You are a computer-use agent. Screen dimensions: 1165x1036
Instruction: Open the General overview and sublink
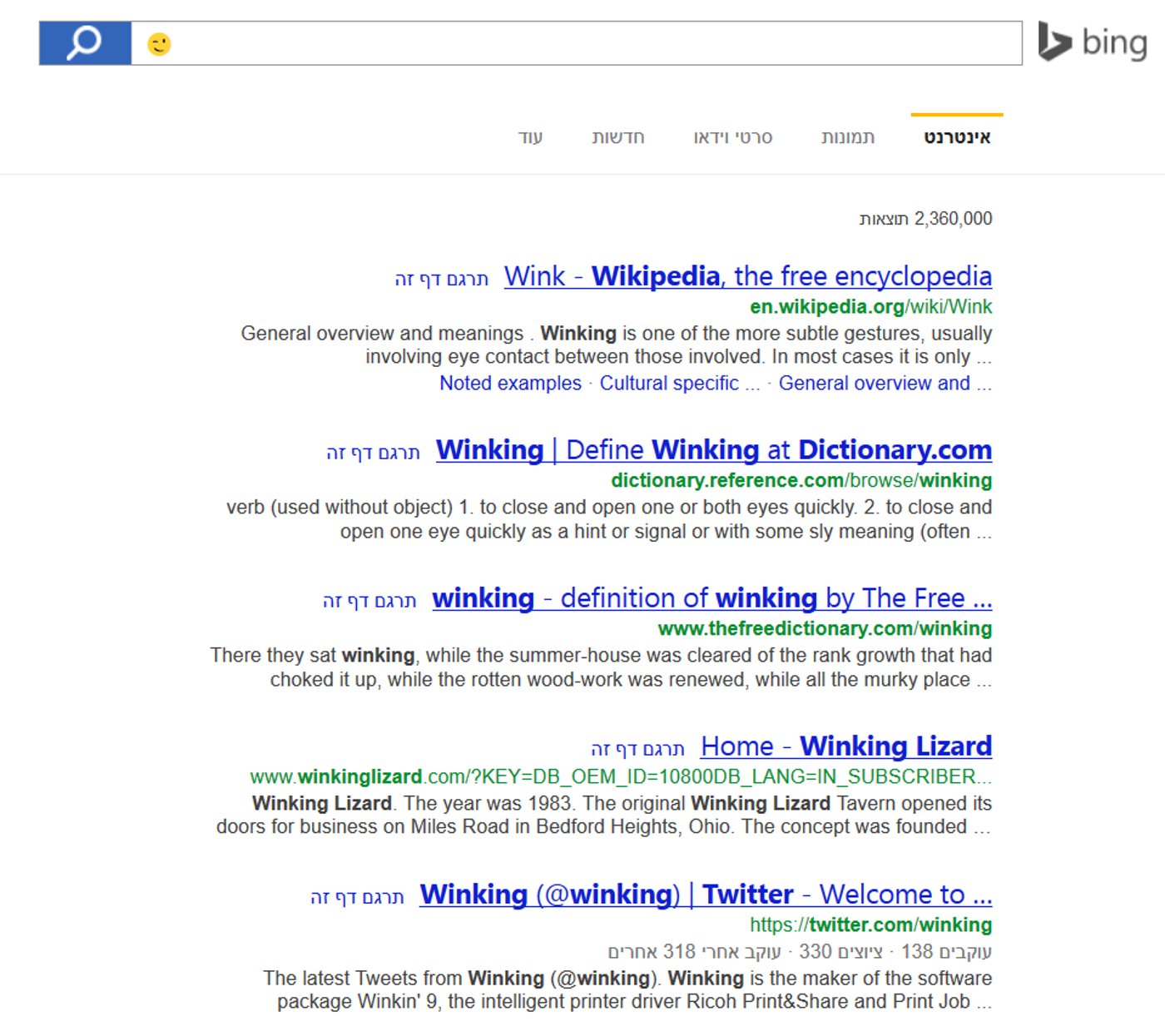click(x=885, y=383)
